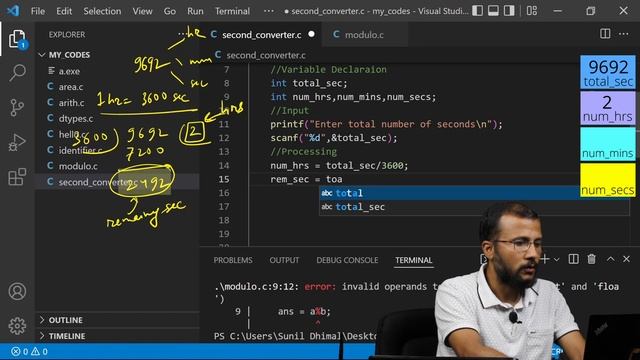Click the purple num_hrs variable box
The width and height of the screenshot is (640, 360).
608,108
